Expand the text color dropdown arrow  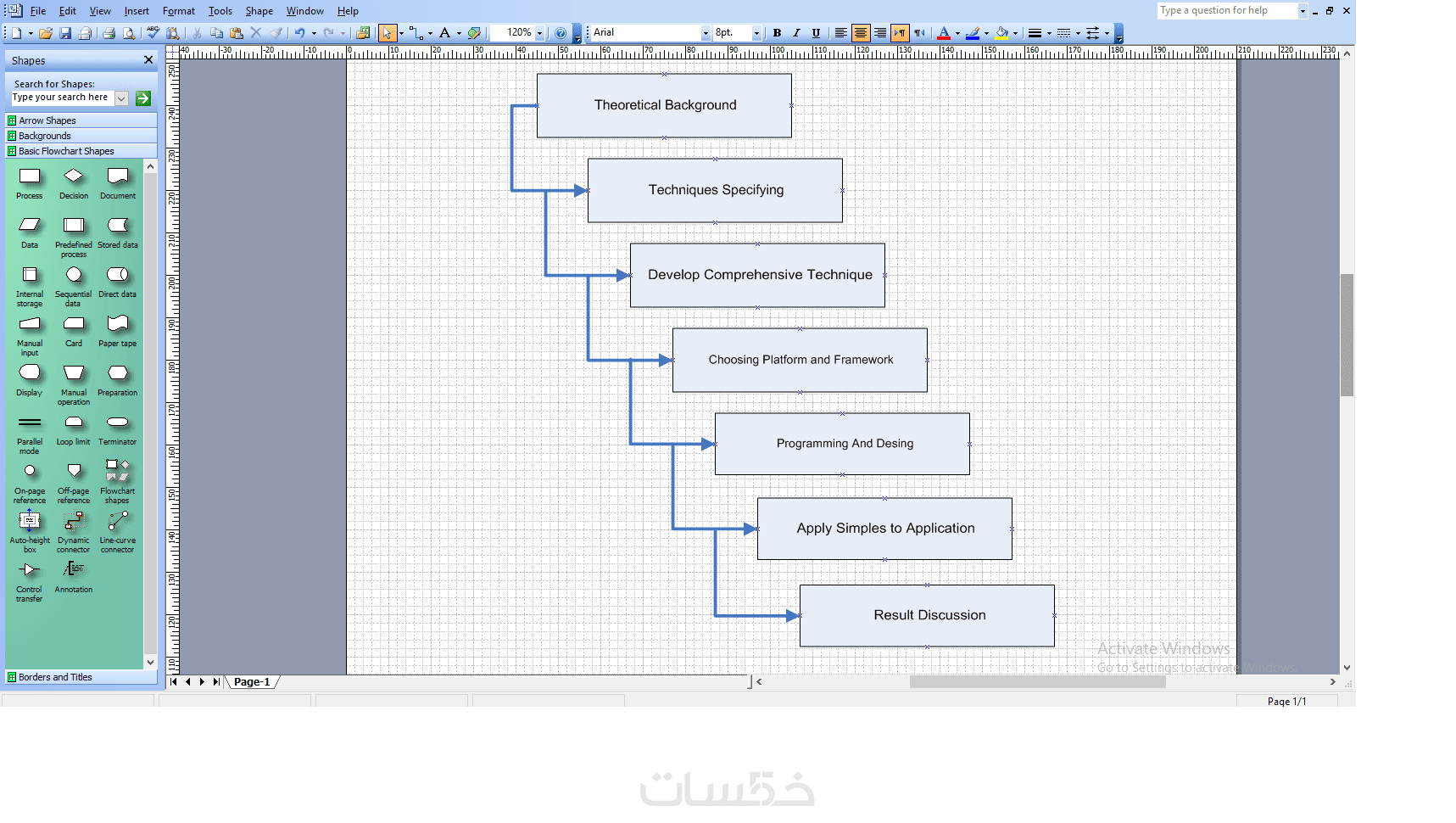(957, 33)
